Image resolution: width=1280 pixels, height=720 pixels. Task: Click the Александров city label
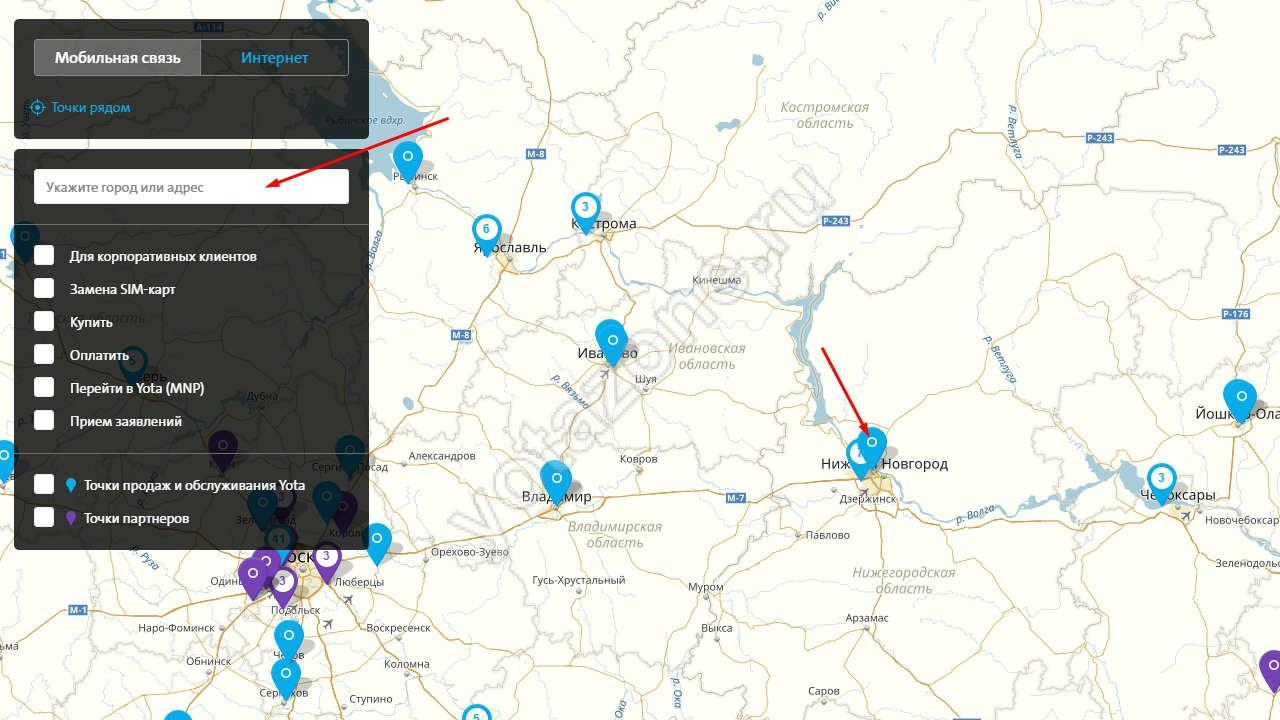click(442, 456)
